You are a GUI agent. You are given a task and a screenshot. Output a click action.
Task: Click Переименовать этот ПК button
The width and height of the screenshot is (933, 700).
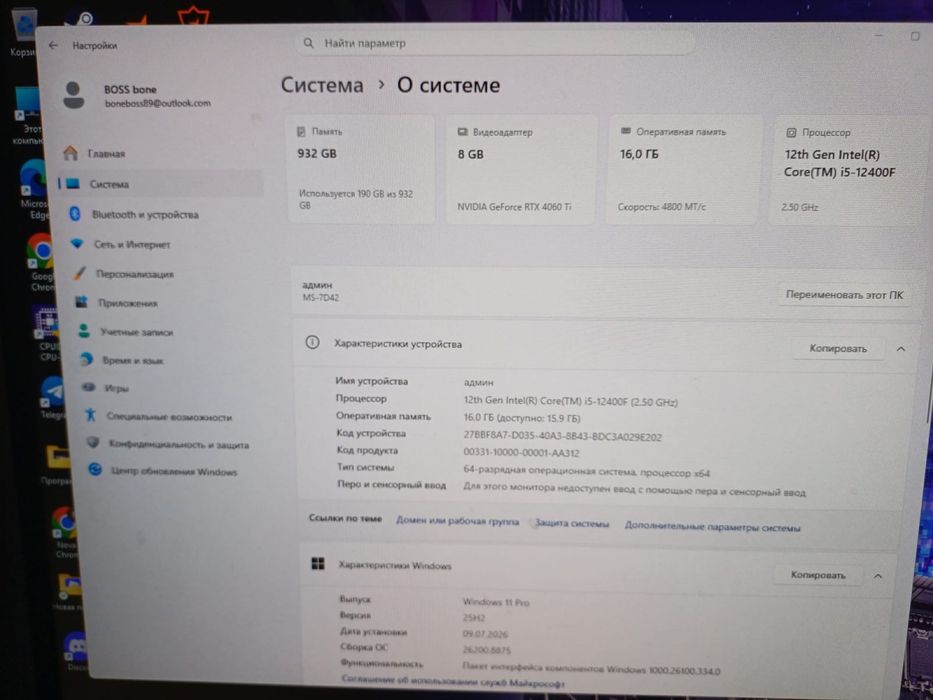pyautogui.click(x=844, y=295)
